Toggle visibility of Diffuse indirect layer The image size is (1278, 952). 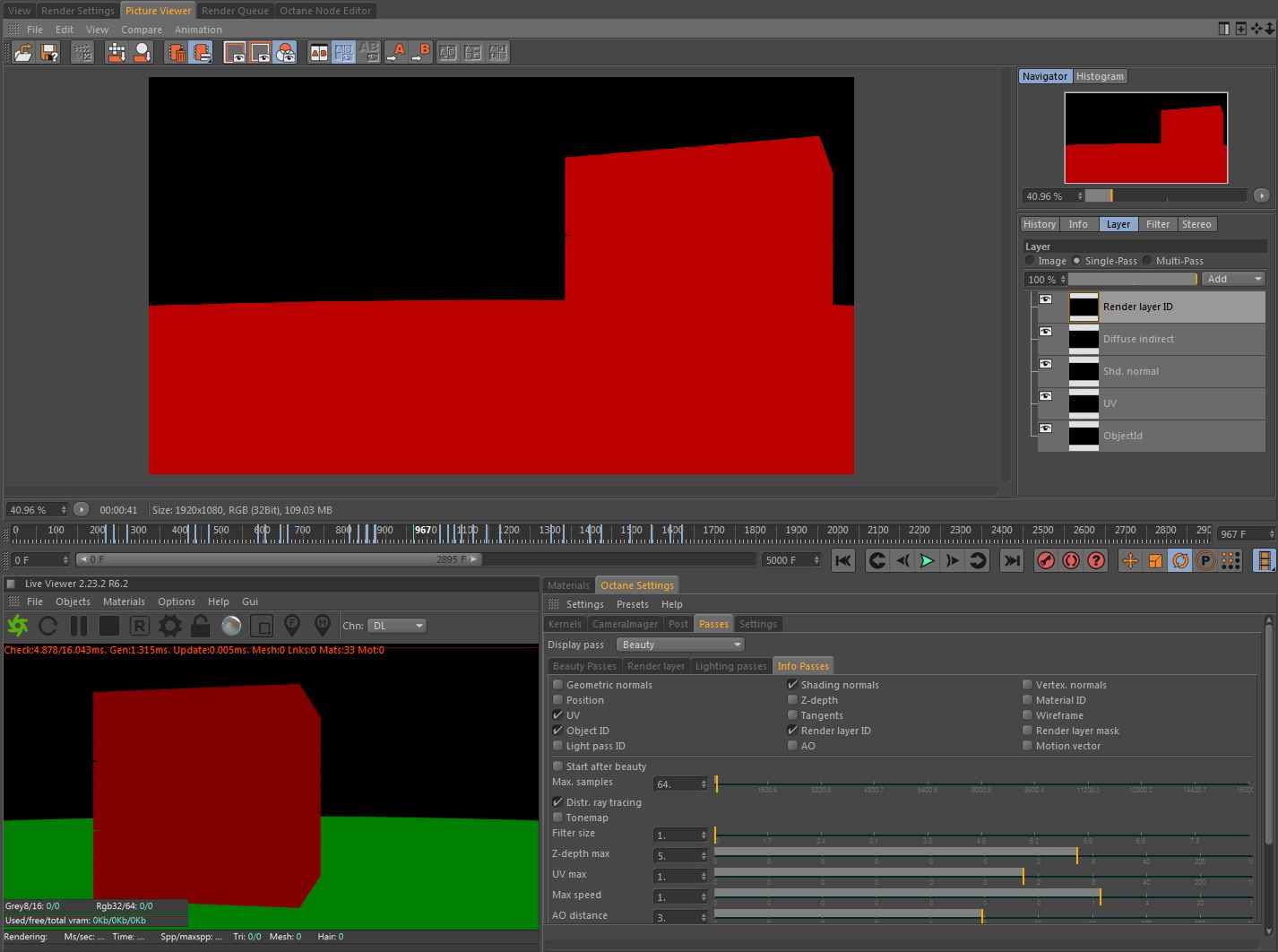[x=1045, y=332]
